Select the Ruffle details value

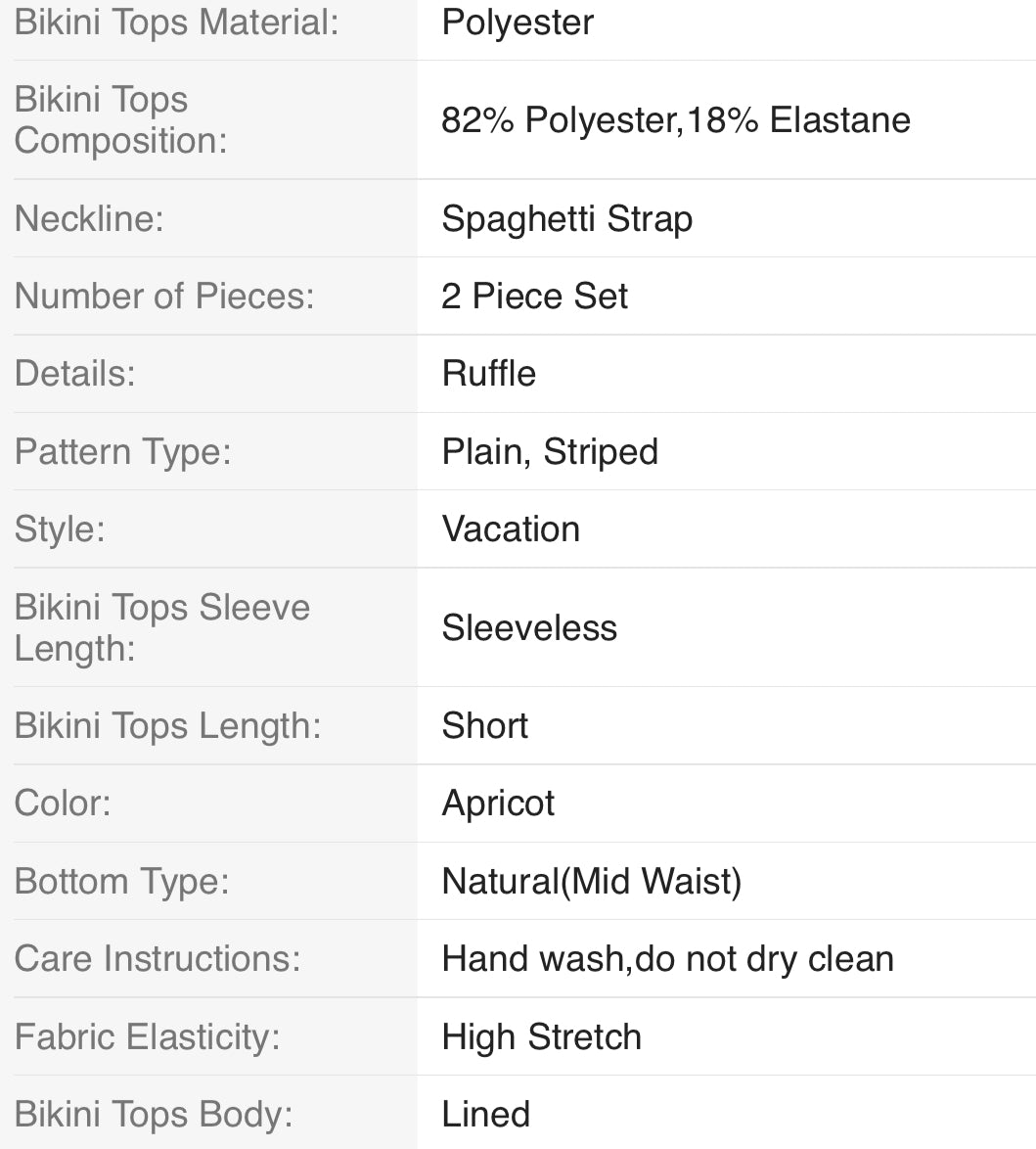489,374
